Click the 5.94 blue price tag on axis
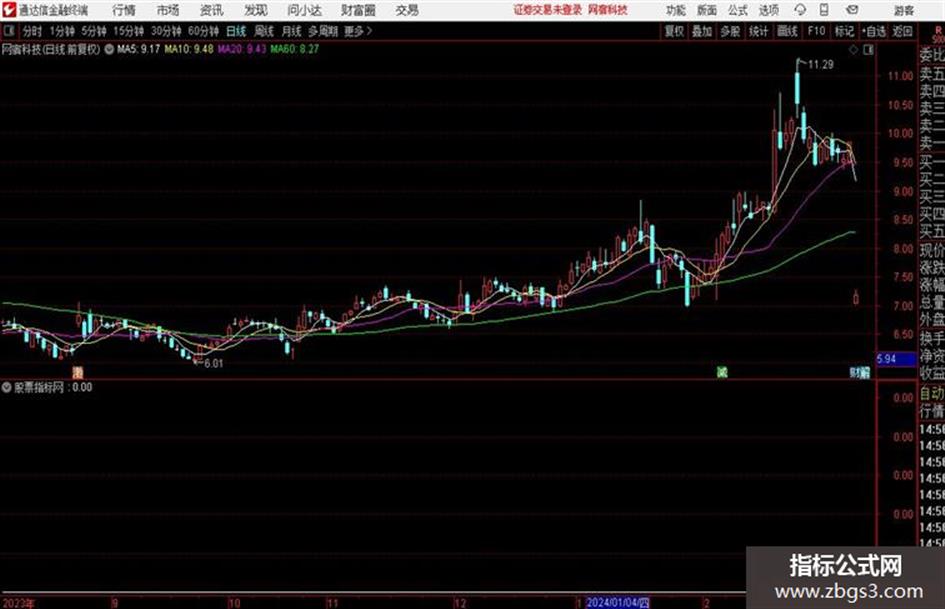 click(x=896, y=359)
